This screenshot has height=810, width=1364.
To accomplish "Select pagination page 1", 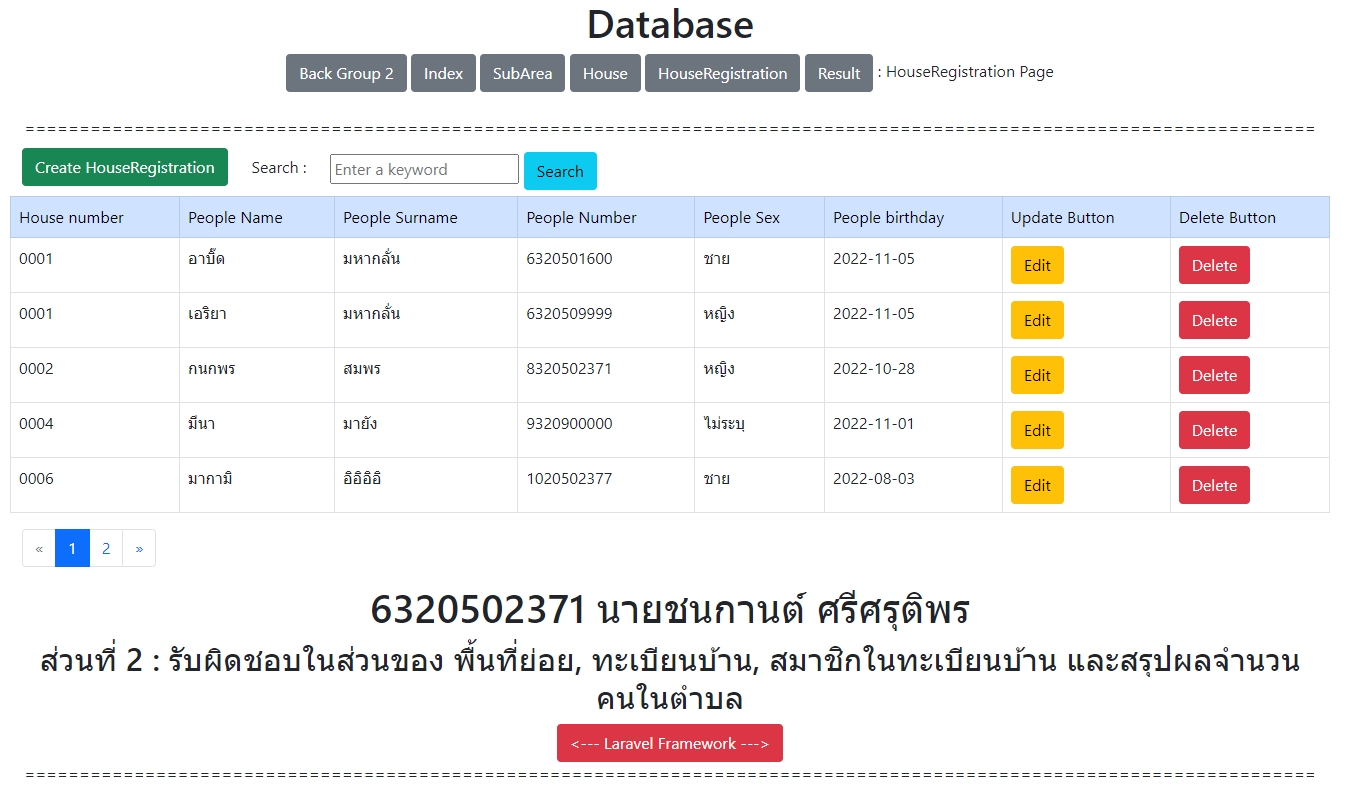I will pos(72,548).
